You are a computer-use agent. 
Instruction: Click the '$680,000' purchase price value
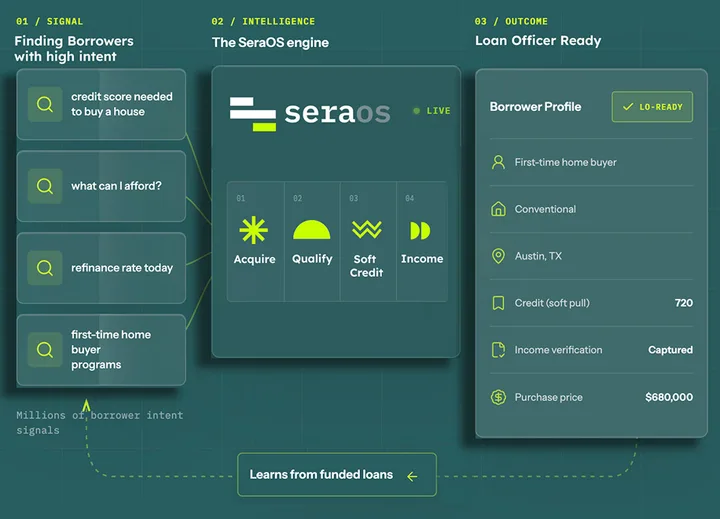coord(669,397)
